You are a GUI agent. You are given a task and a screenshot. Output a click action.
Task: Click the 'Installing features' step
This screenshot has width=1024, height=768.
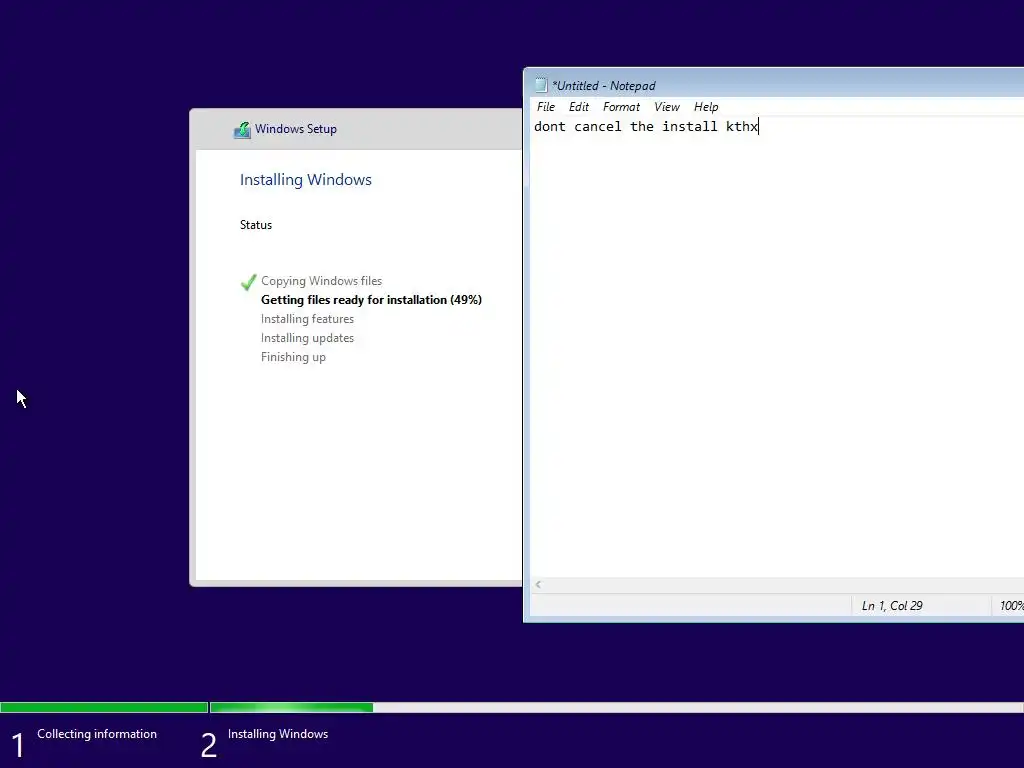[308, 319]
